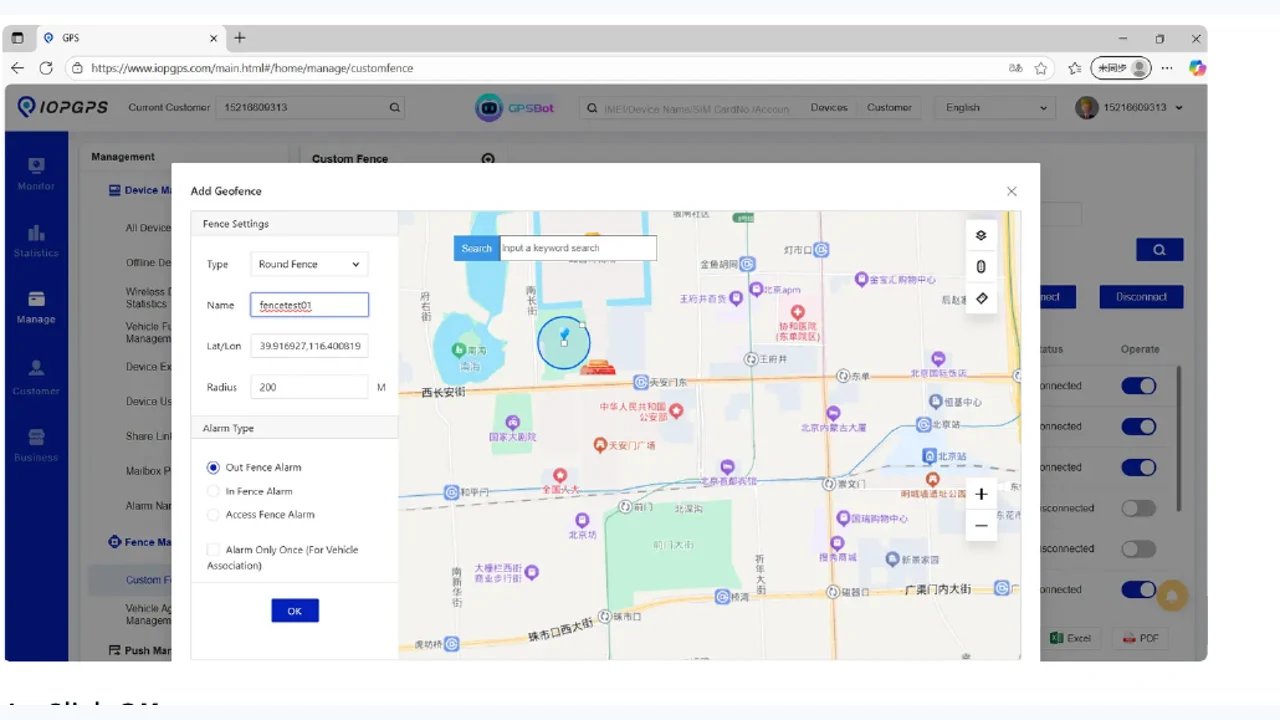The image size is (1280, 720).
Task: Open the Wireless Device Statistics menu item
Action: click(x=148, y=298)
